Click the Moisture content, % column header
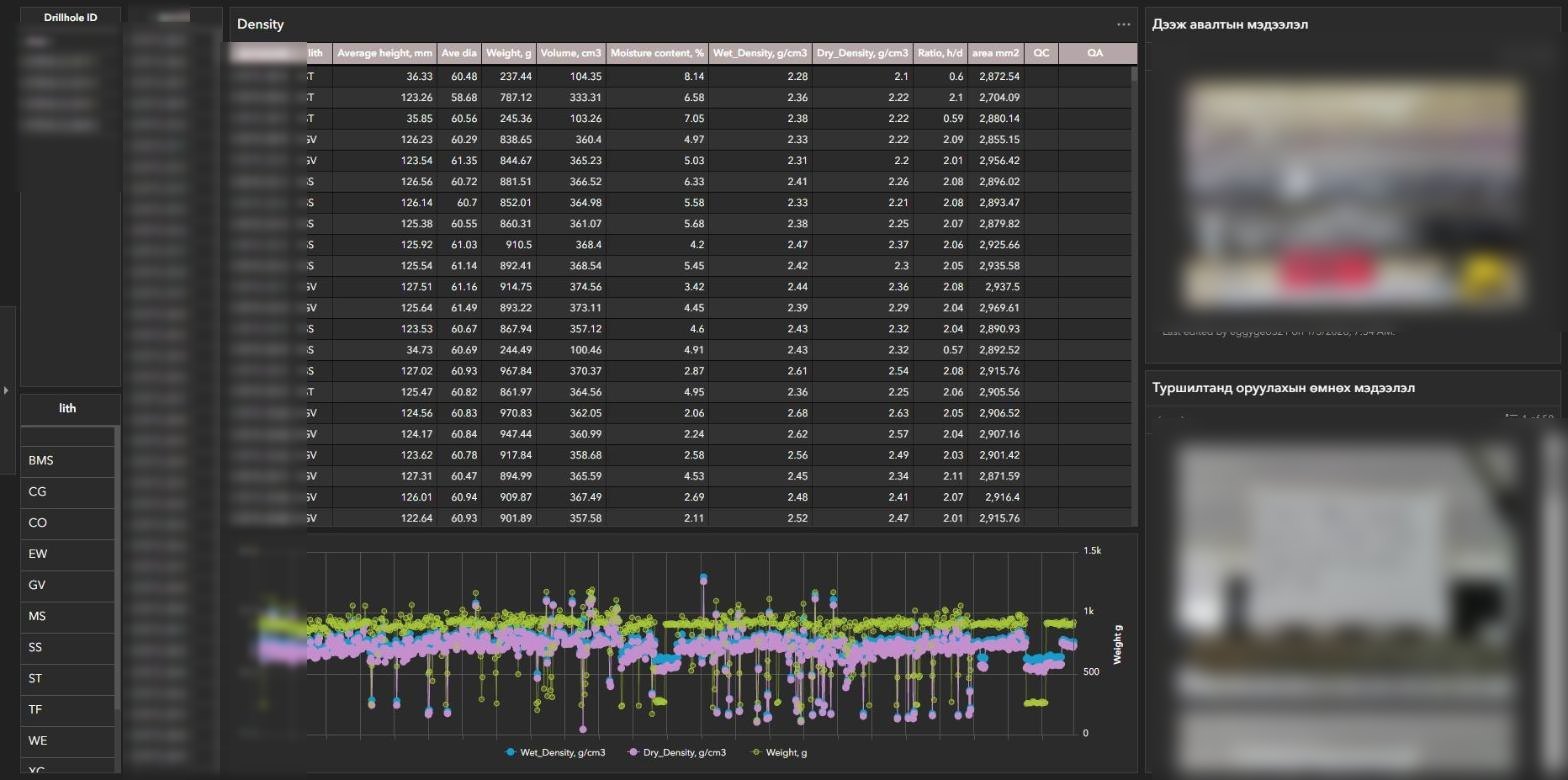 point(658,53)
